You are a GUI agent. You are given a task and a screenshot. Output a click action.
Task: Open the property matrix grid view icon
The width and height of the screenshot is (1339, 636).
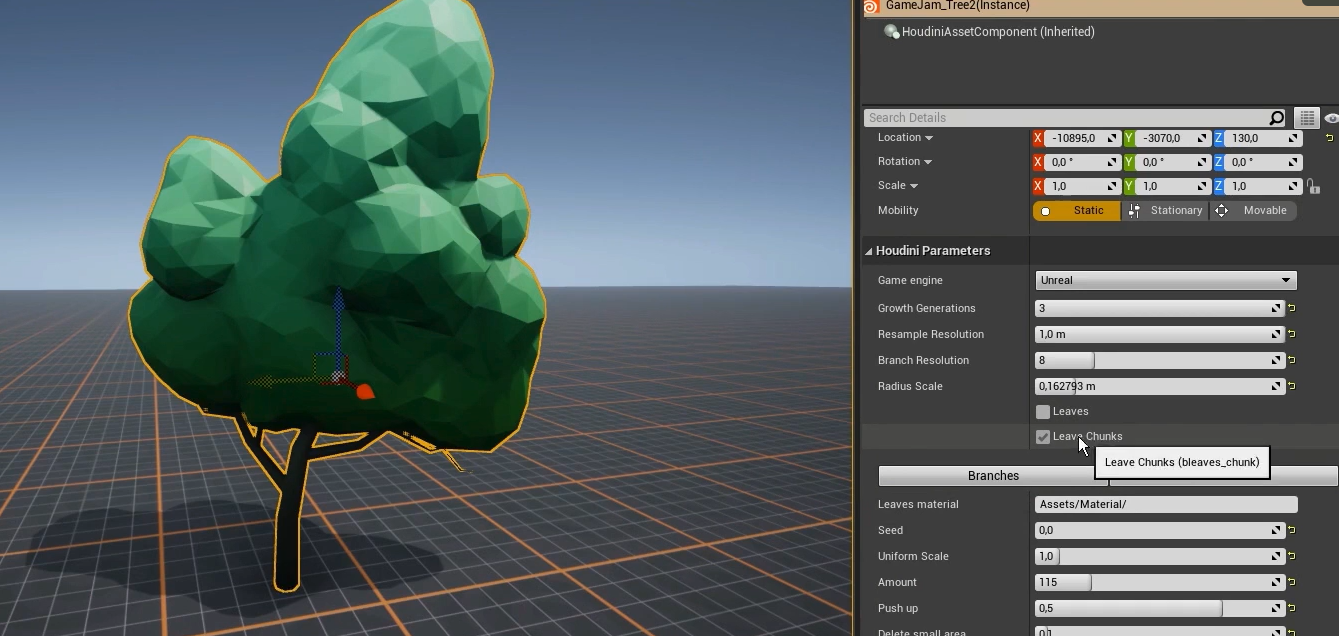(1307, 118)
